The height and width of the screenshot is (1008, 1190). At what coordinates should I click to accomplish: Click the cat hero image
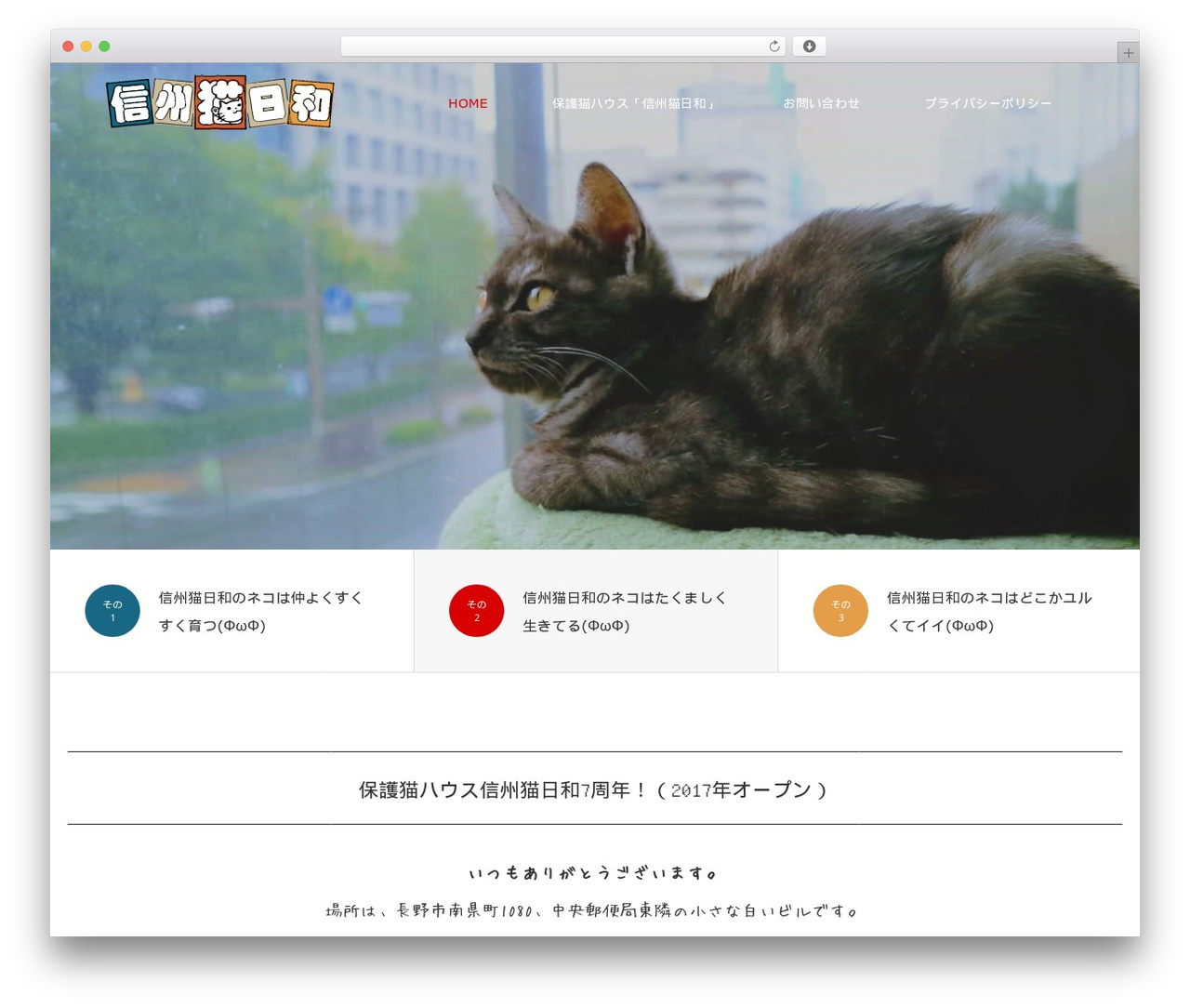595,307
